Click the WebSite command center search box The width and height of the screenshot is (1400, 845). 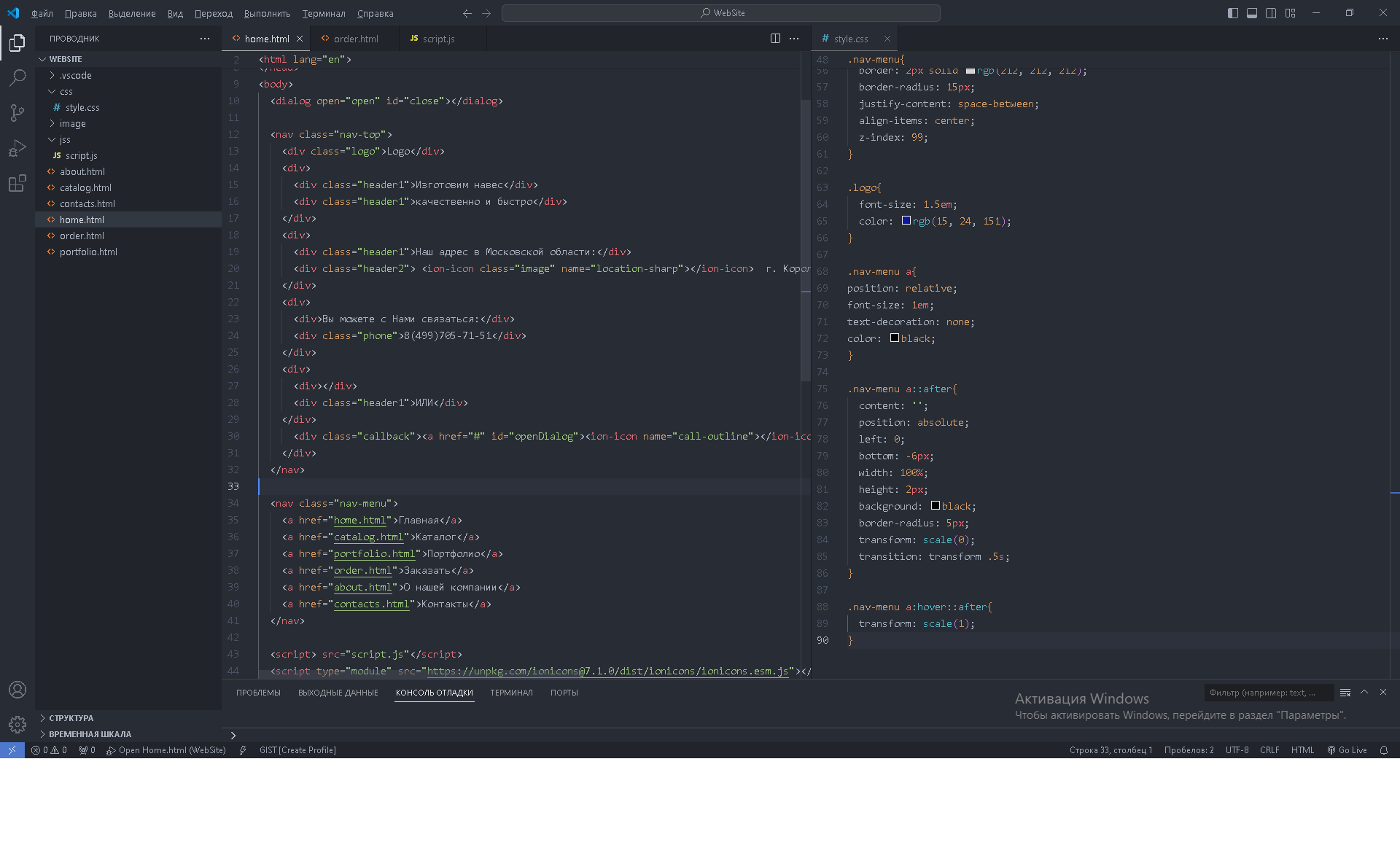point(721,13)
